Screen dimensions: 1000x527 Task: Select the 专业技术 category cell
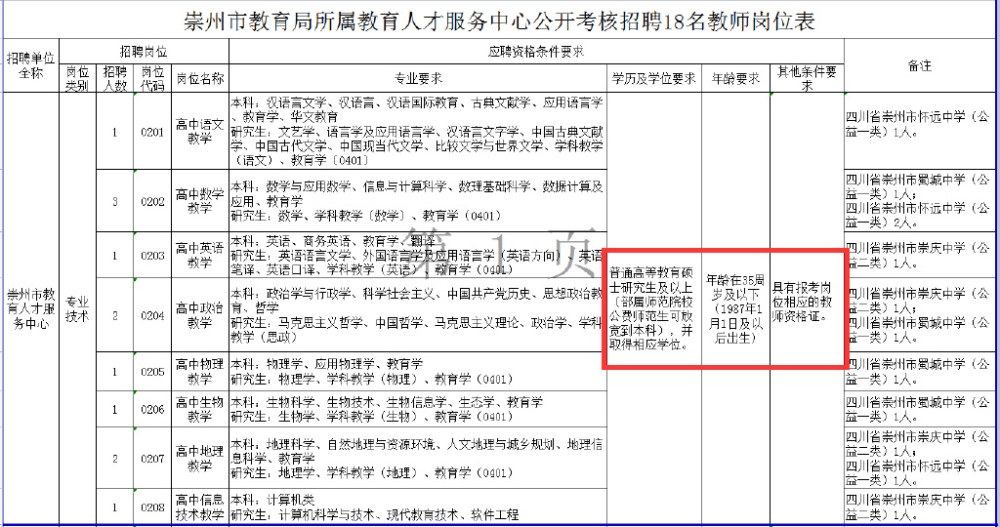tap(77, 308)
